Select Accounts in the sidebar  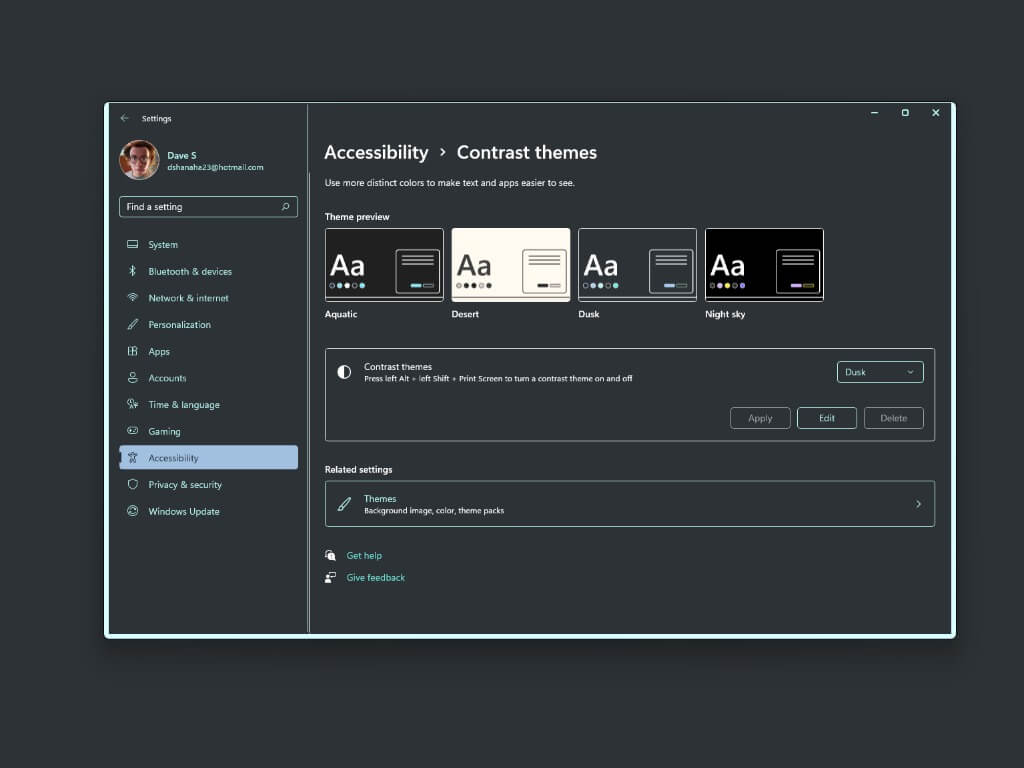pyautogui.click(x=167, y=378)
